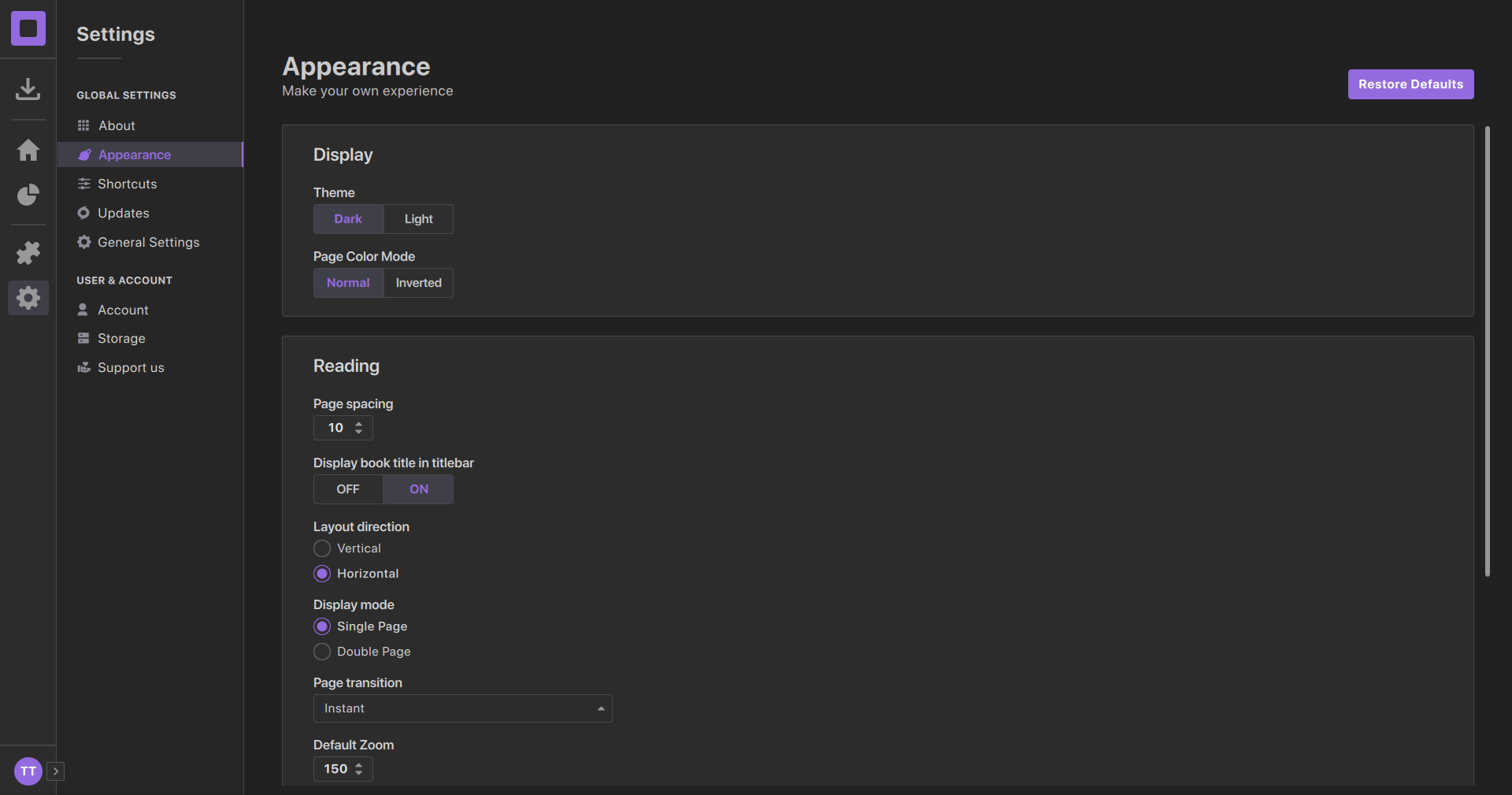
Task: Expand sidebar with the chevron arrow
Action: click(55, 771)
